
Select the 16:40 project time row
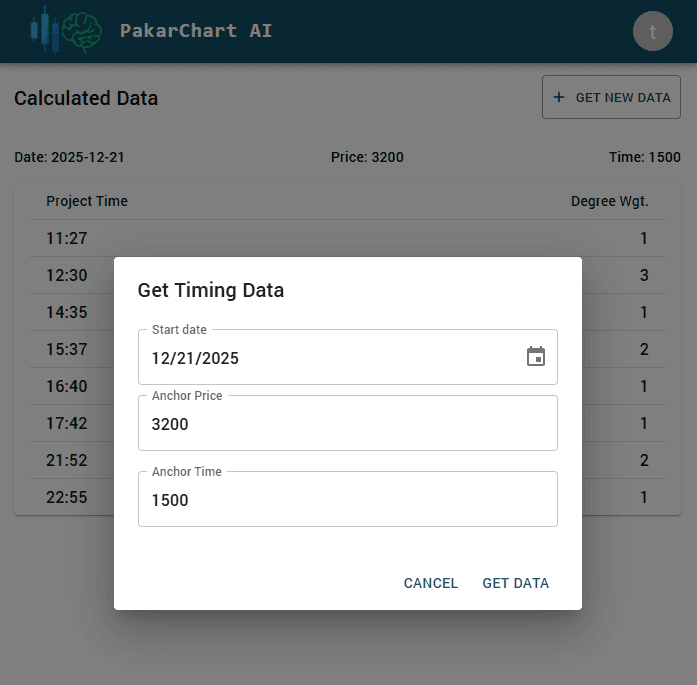pyautogui.click(x=67, y=386)
